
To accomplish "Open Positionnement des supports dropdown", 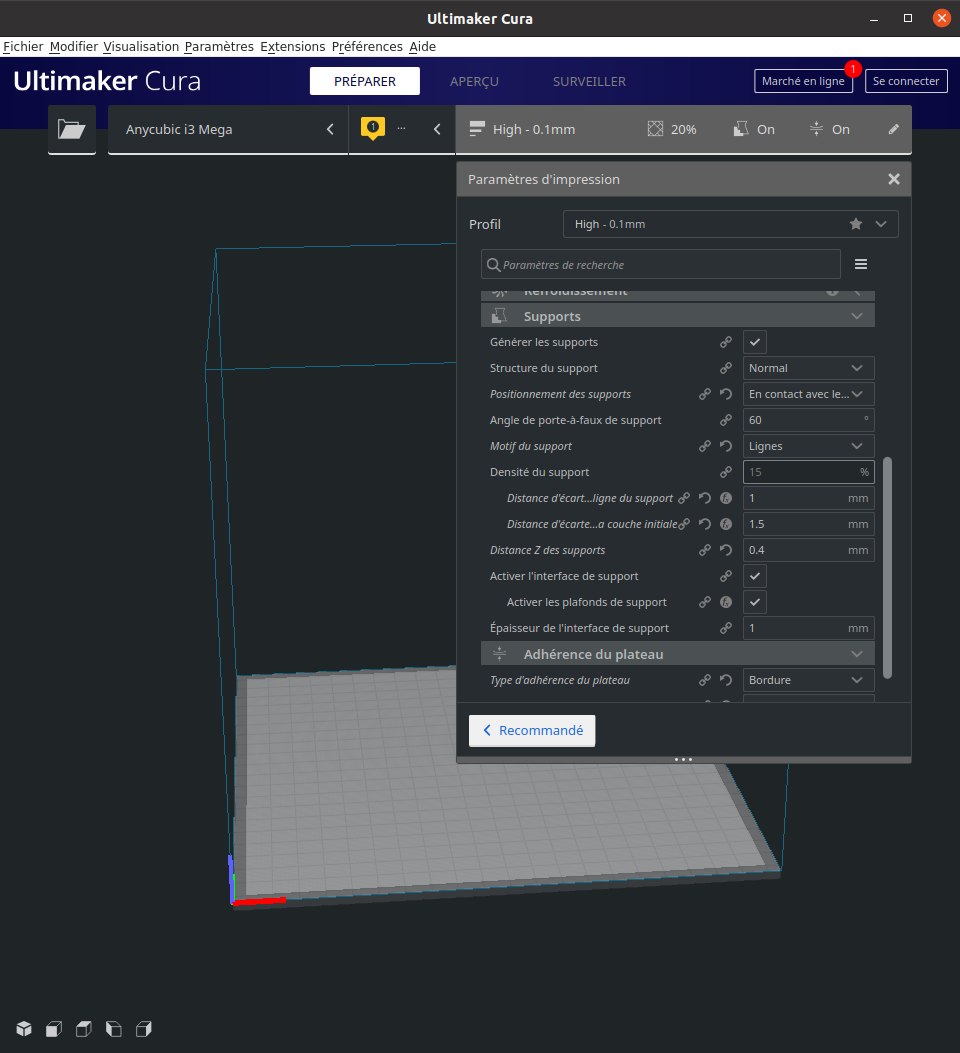I will (808, 394).
